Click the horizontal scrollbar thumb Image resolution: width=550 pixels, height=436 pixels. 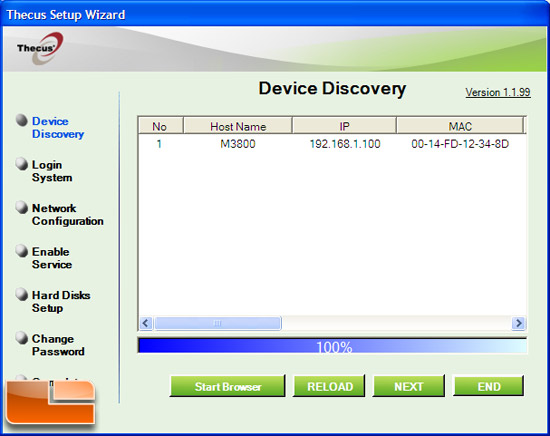(x=218, y=323)
